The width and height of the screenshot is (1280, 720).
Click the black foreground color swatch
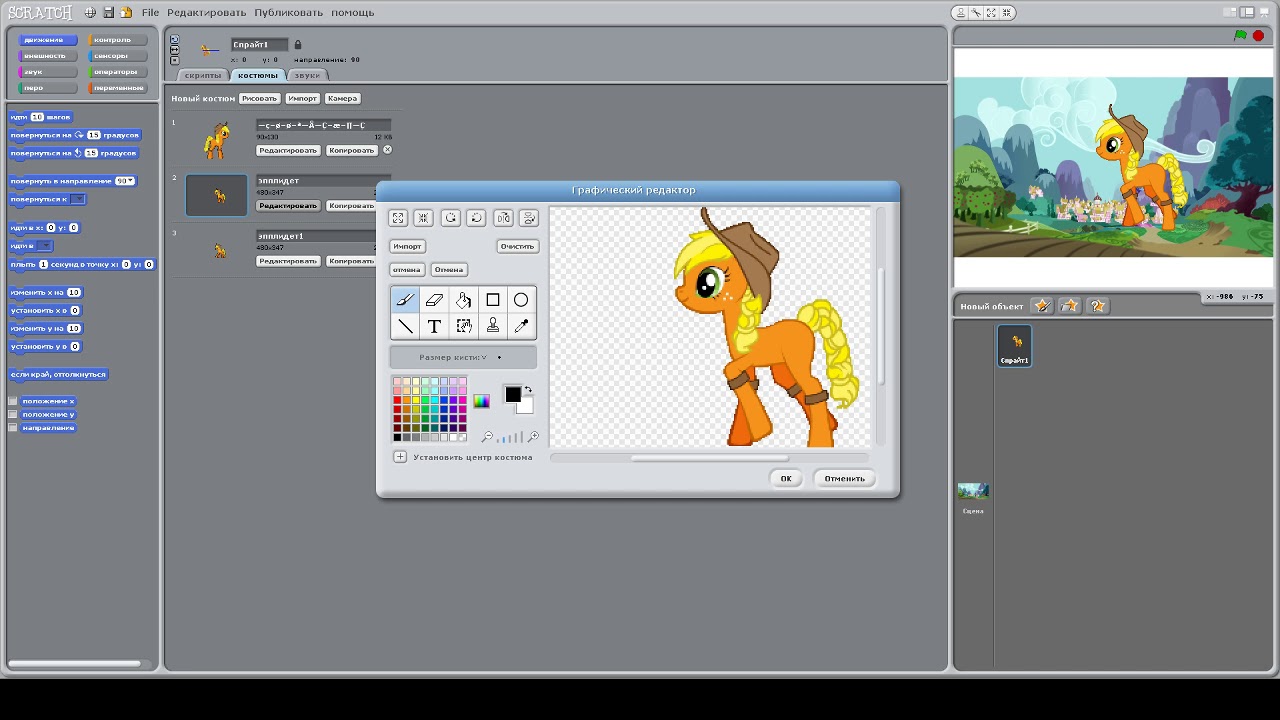pos(512,394)
